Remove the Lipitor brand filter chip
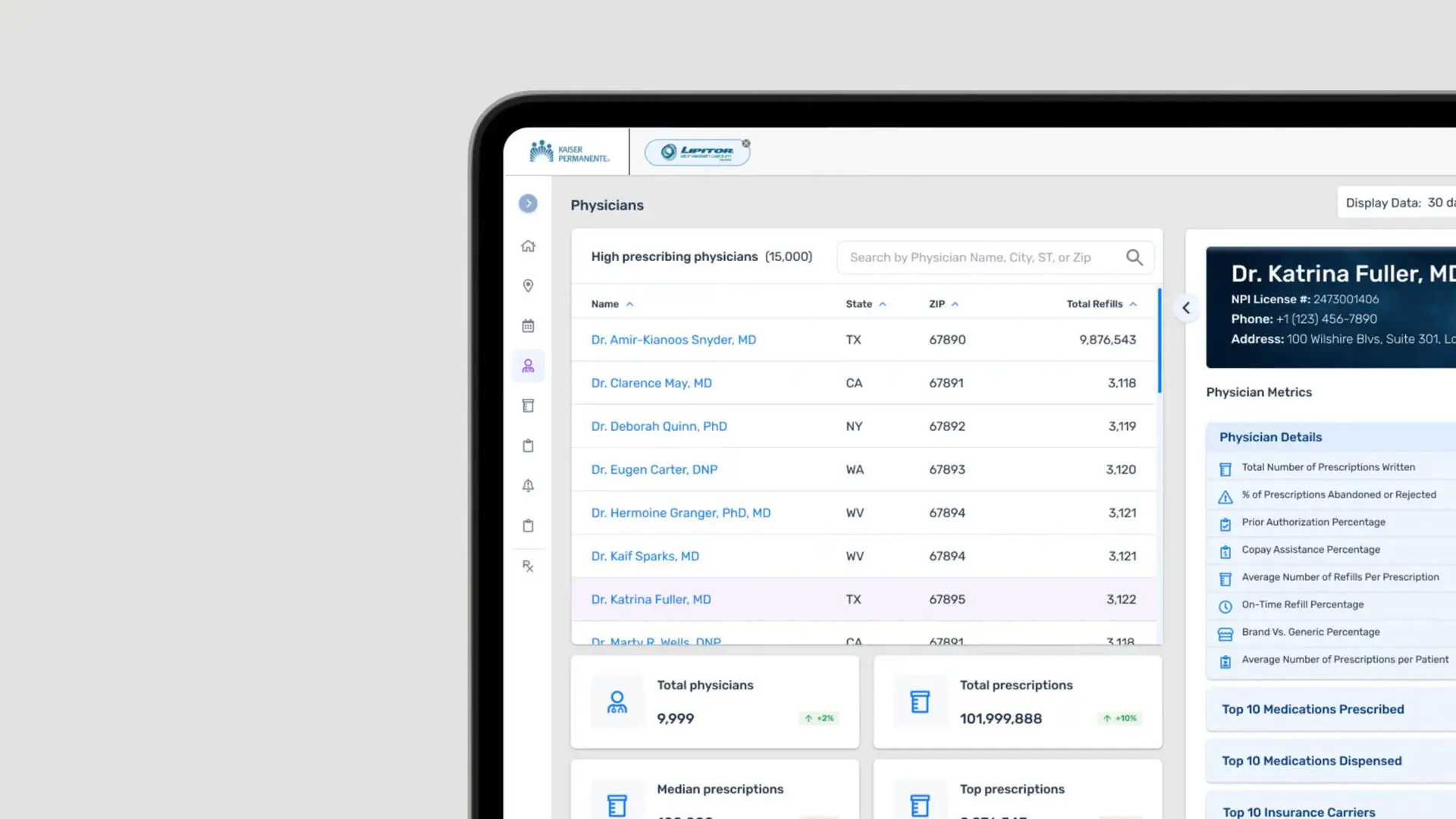Image resolution: width=1456 pixels, height=819 pixels. click(746, 143)
